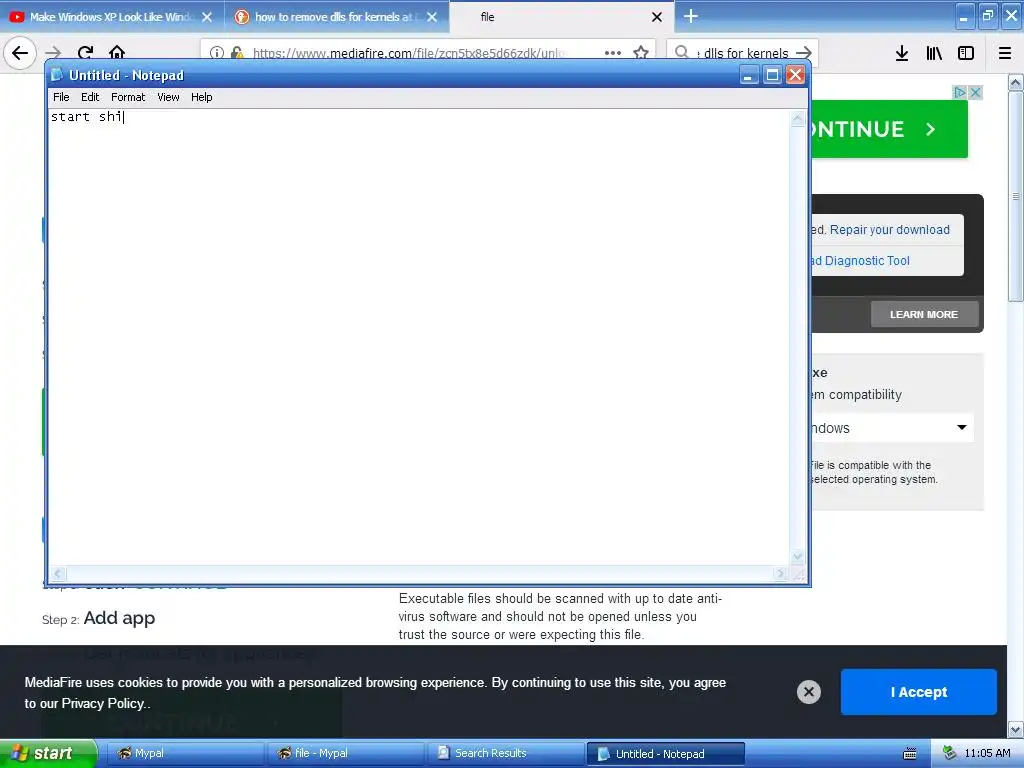Expand the operating system dropdown
Viewport: 1024px width, 768px height.
pos(892,428)
